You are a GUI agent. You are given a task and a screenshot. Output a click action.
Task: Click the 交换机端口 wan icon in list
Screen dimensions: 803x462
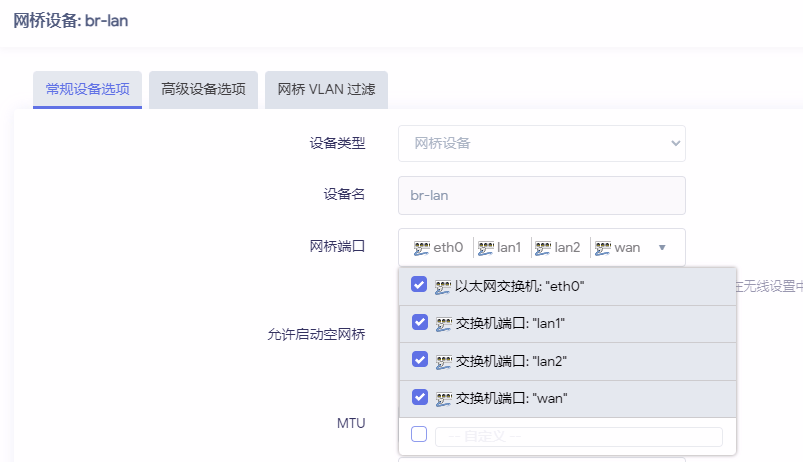443,398
